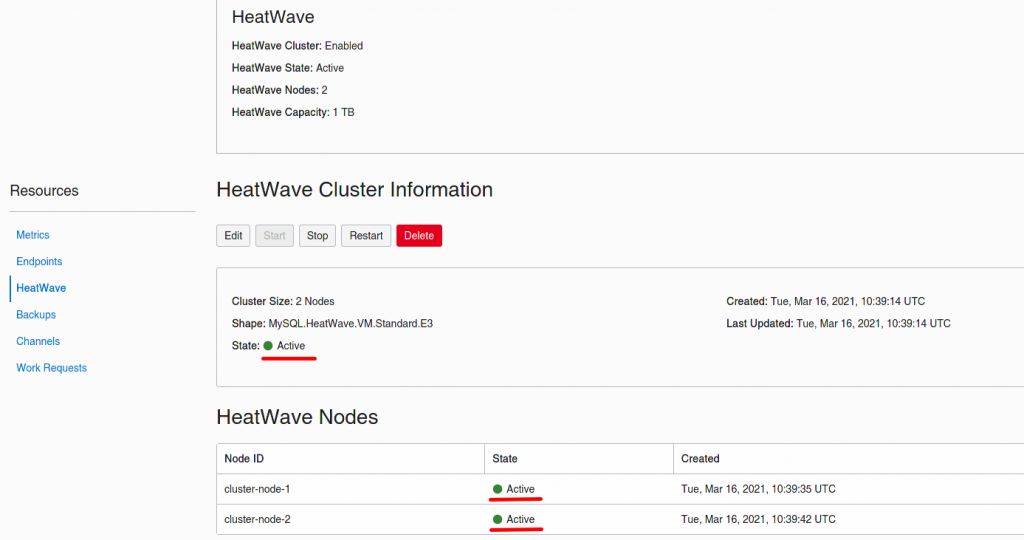Open Metrics in Resources sidebar
The image size is (1024, 540).
tap(33, 235)
